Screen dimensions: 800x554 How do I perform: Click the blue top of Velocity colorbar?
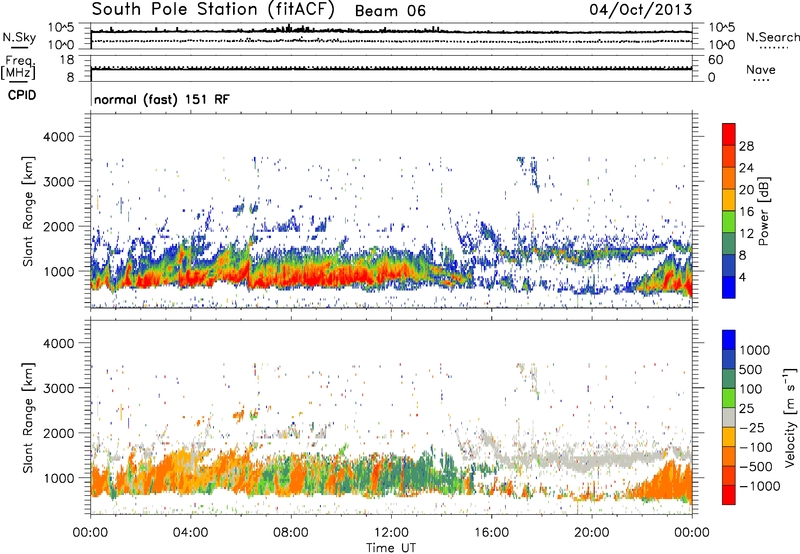click(x=729, y=340)
